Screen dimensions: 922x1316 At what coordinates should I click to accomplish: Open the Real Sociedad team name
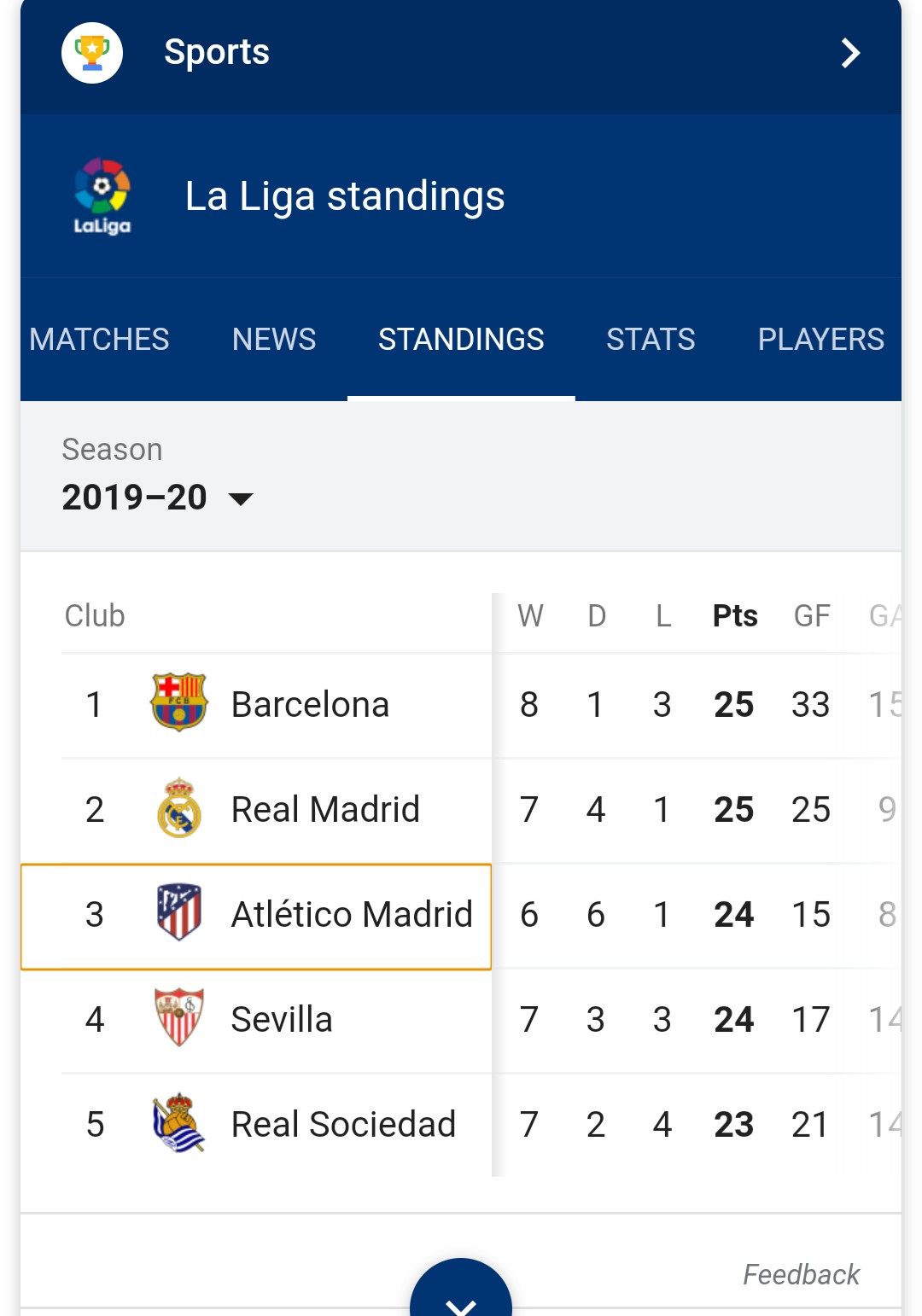point(343,1125)
